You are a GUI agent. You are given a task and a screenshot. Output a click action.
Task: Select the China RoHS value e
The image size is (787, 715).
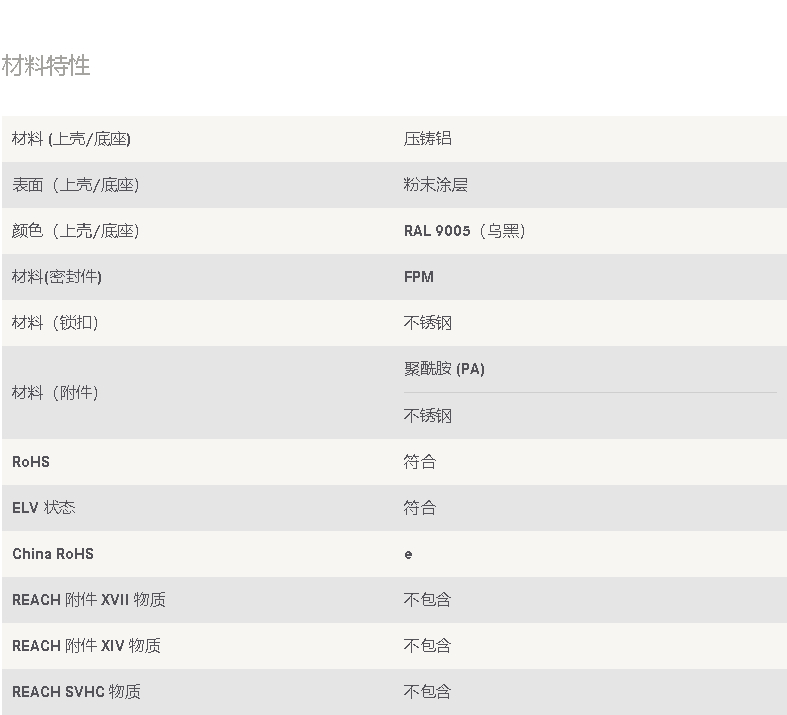pyautogui.click(x=408, y=554)
